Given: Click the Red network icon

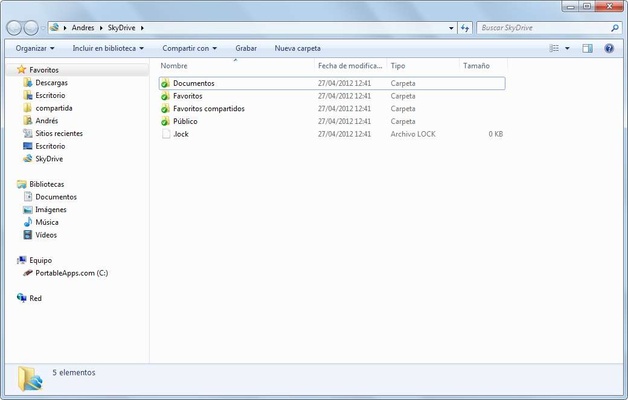Looking at the screenshot, I should coord(22,298).
